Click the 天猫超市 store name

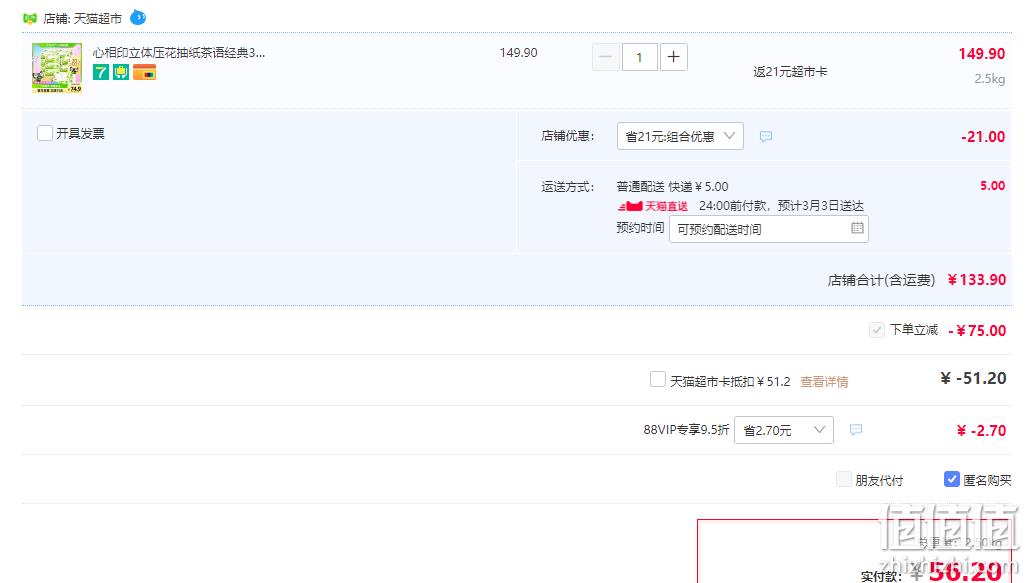pyautogui.click(x=98, y=19)
